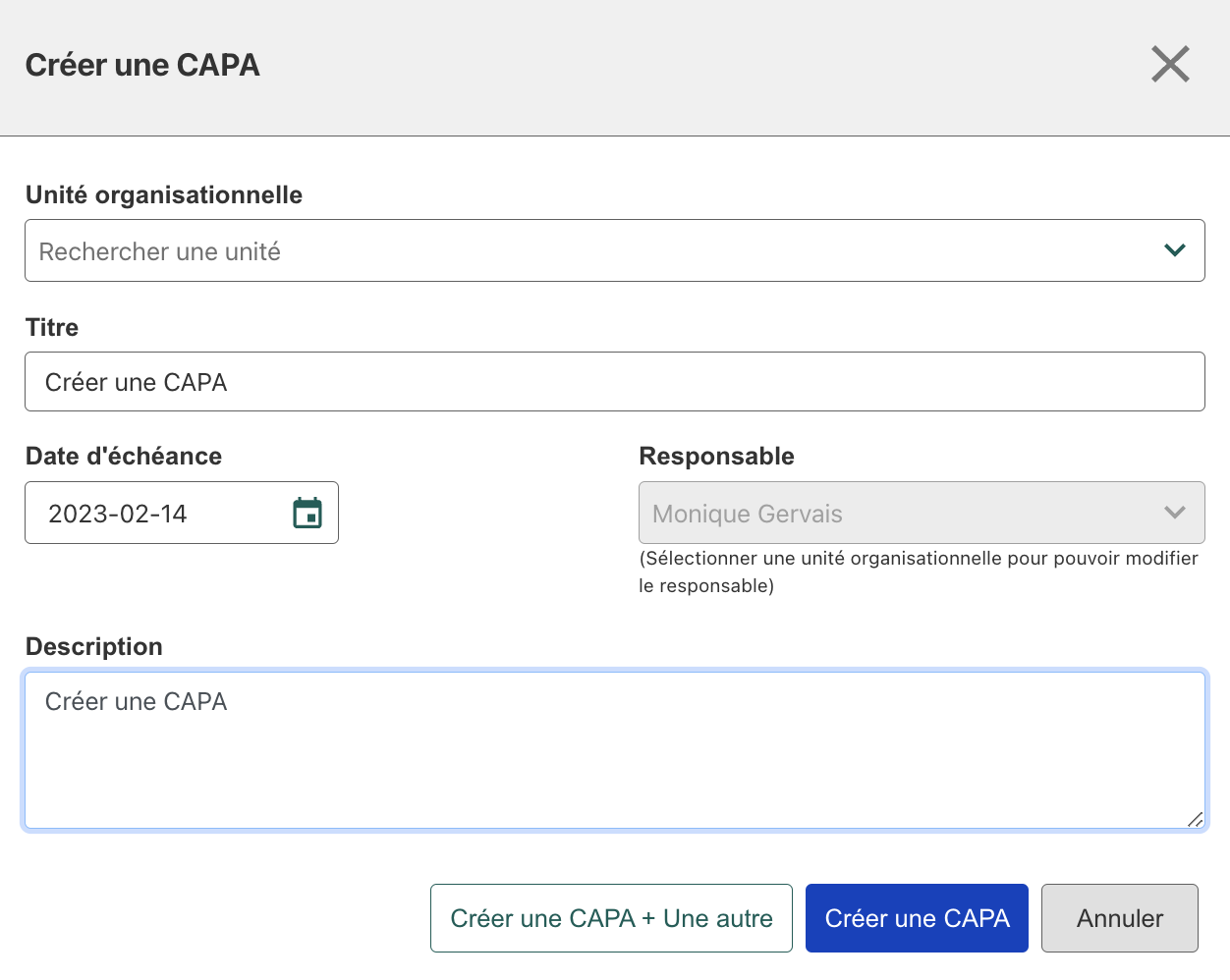Click the chevron in the Responsable field
1230x980 pixels.
1174,513
